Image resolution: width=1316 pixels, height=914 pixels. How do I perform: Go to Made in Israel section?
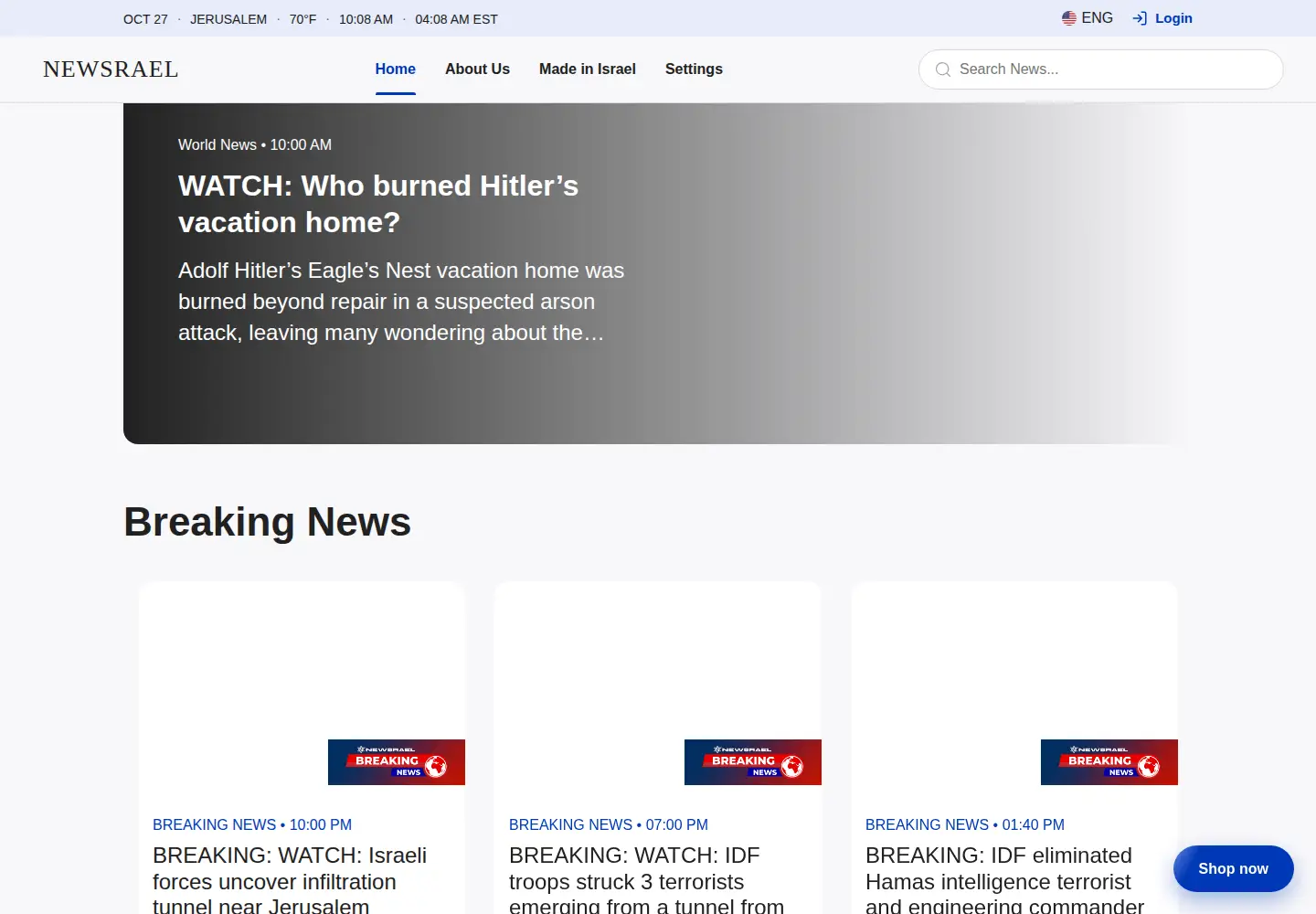[x=588, y=69]
